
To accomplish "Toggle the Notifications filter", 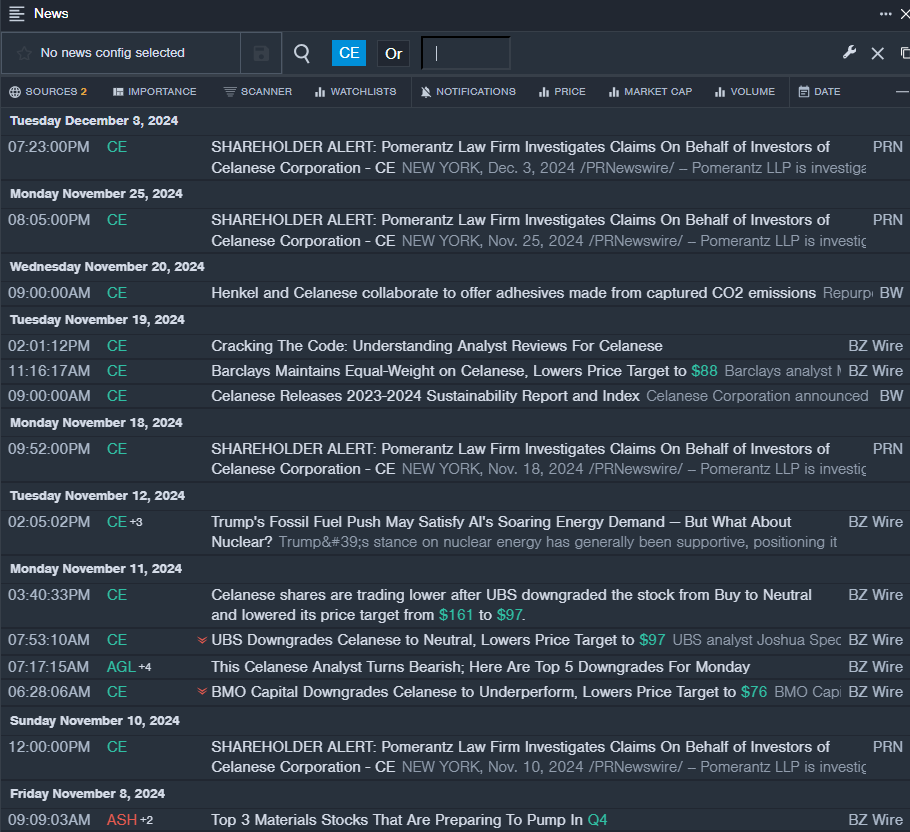I will (467, 92).
